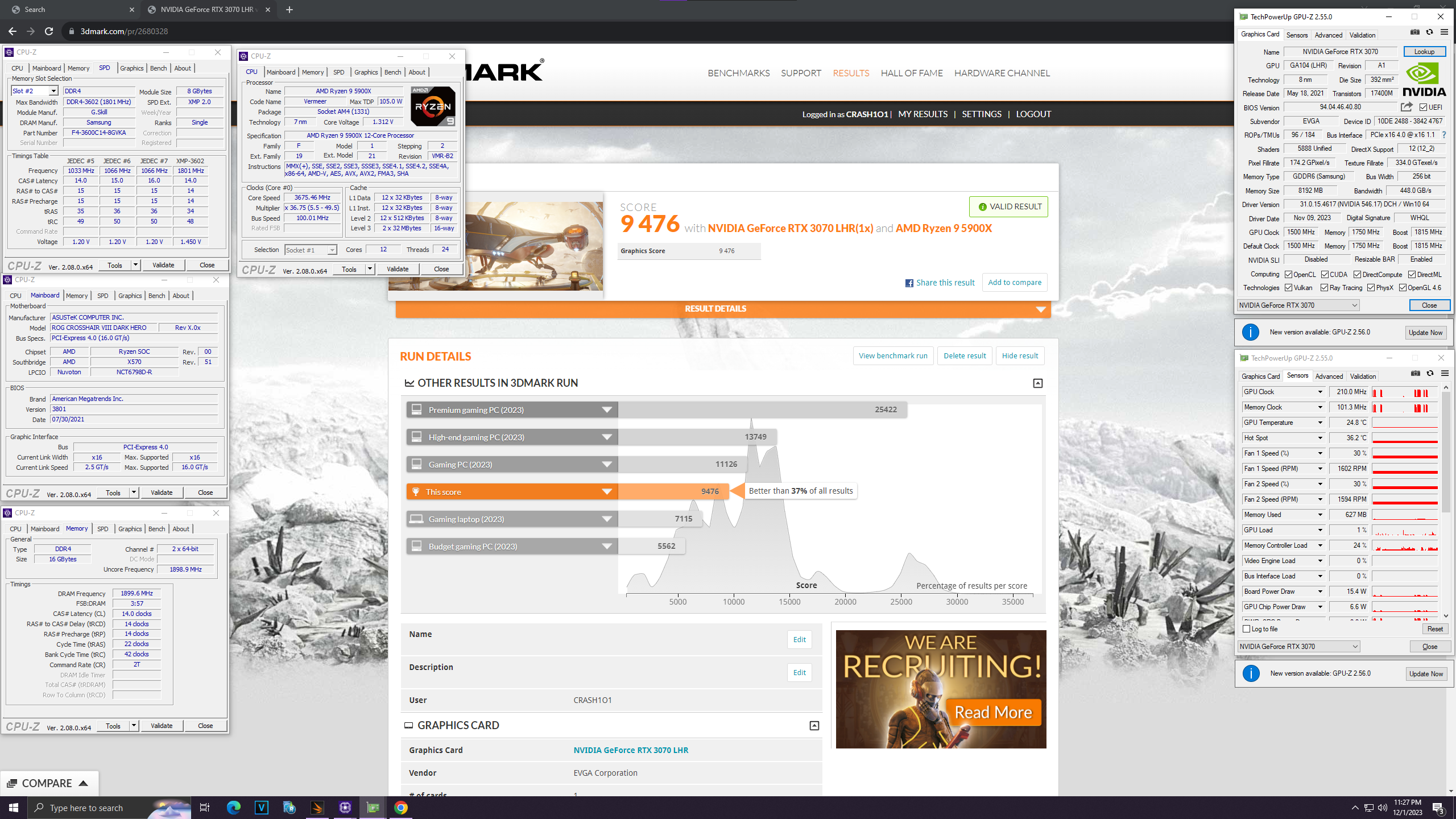
Task: Open the NVIDIA GeForce RTX 3070 LHR link
Action: click(x=631, y=750)
